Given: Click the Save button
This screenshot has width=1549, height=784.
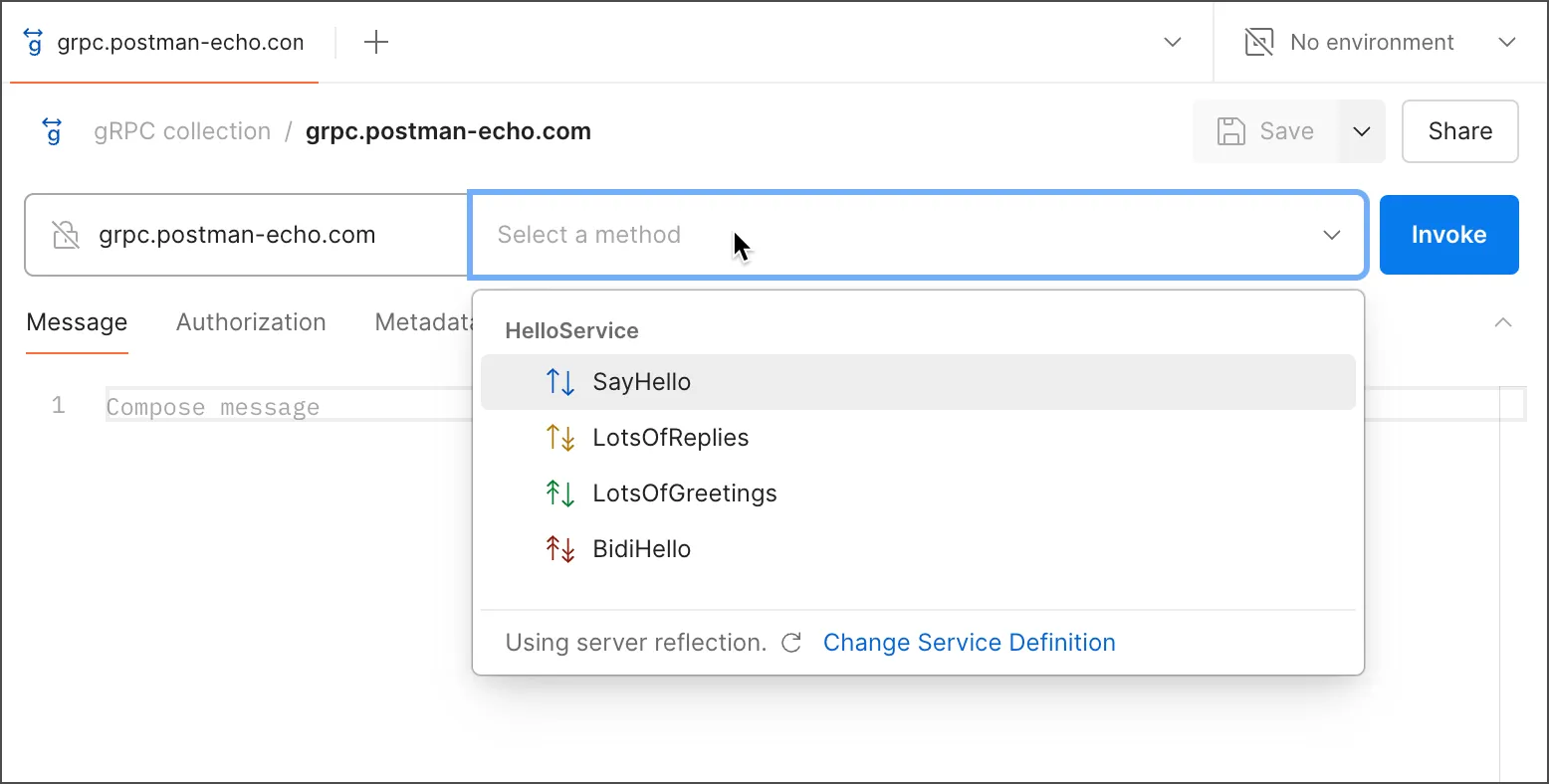Looking at the screenshot, I should (1266, 131).
